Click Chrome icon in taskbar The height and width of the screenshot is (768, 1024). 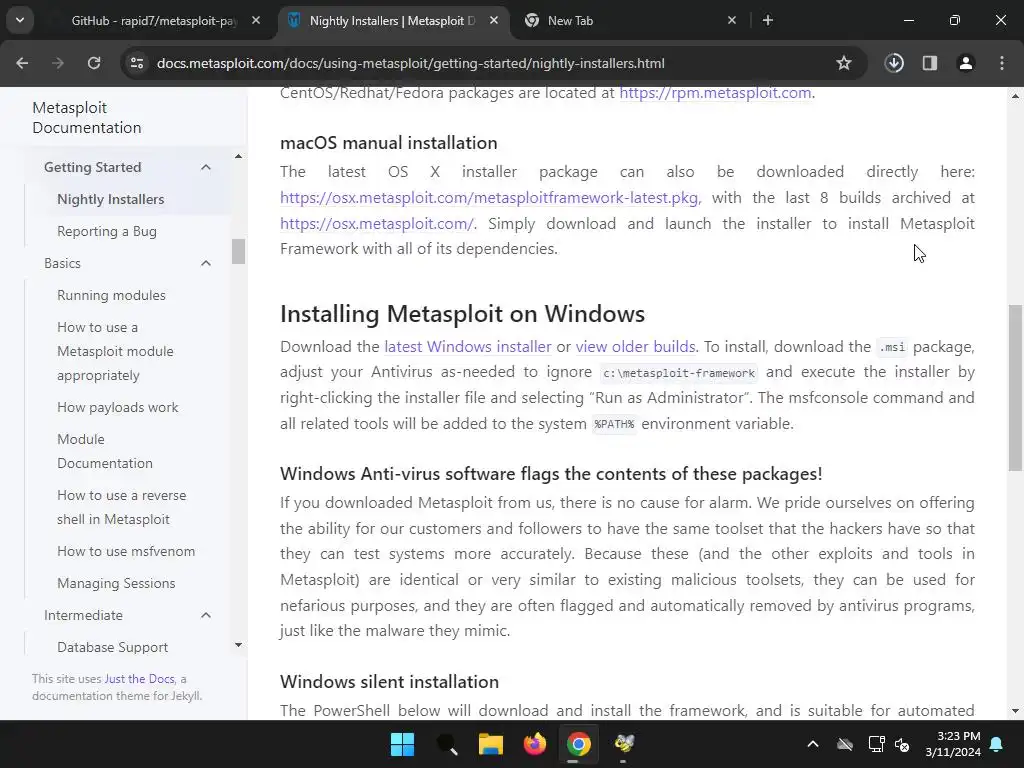coord(579,744)
